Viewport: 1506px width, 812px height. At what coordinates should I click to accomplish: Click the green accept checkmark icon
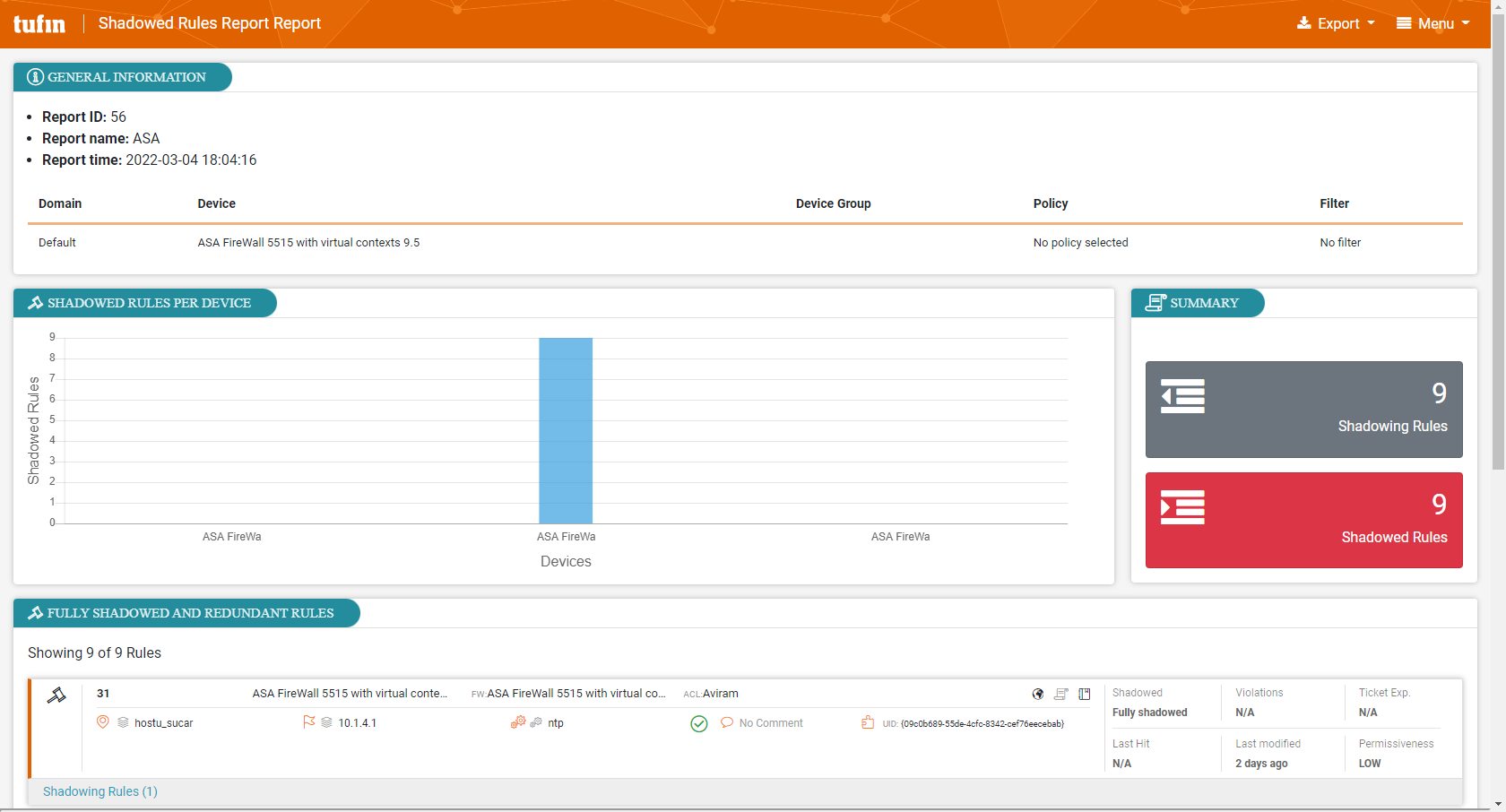(x=699, y=723)
